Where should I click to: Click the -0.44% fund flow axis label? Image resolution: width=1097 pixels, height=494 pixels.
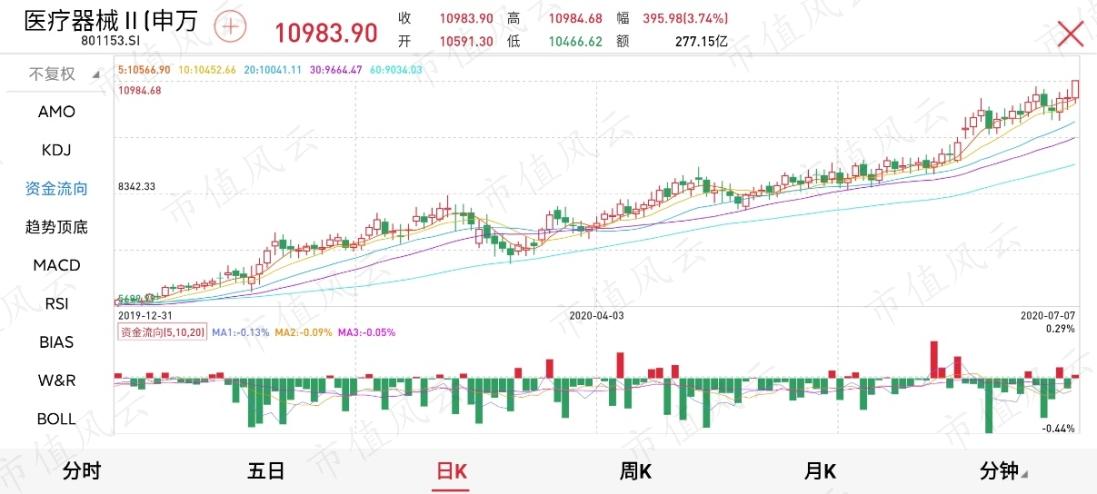1059,428
